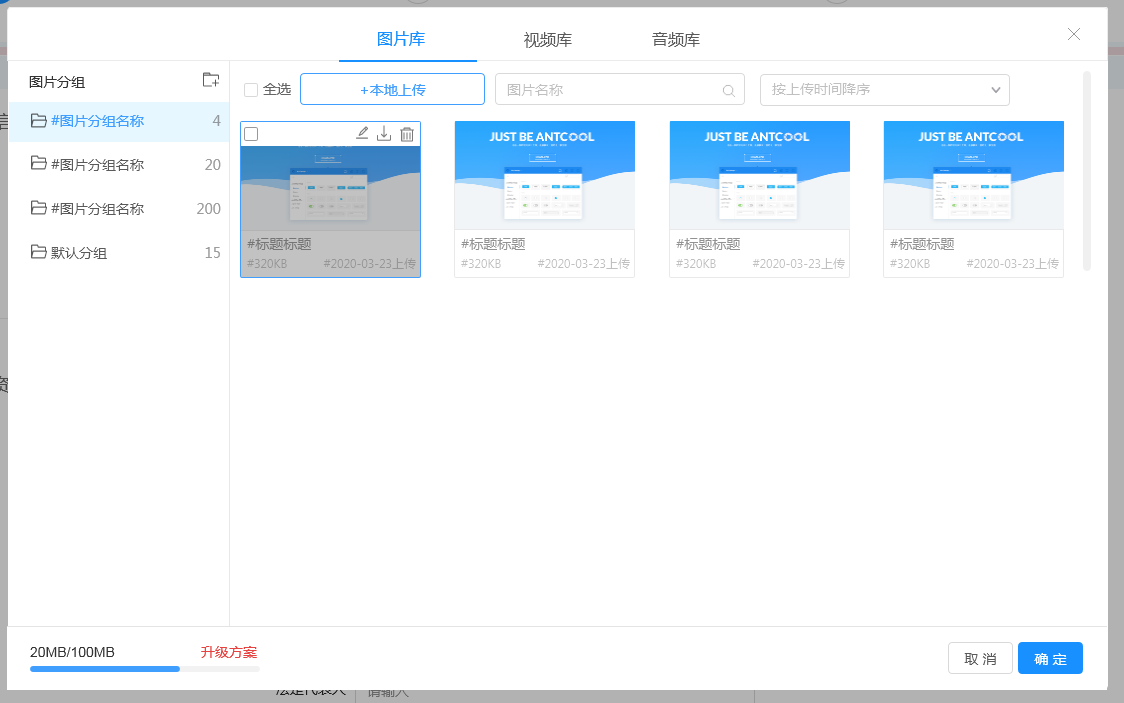Click the 确定 confirm button
This screenshot has width=1124, height=703.
tap(1050, 659)
